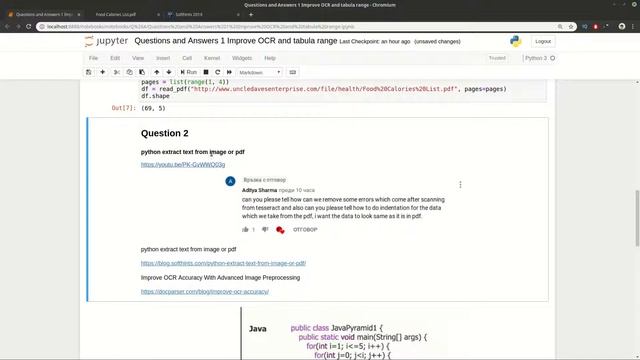Screen dimensions: 640x360
Task: Click the ОТГОВОР reply text
Action: click(x=305, y=229)
